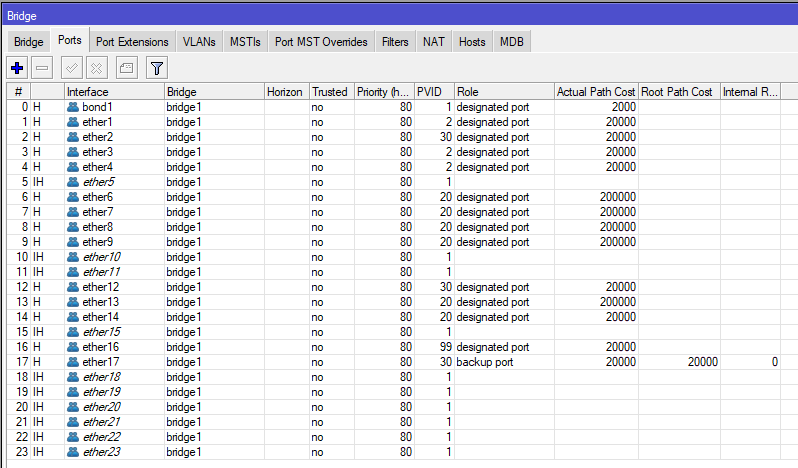Click the interface icon next to ether12

click(73, 287)
